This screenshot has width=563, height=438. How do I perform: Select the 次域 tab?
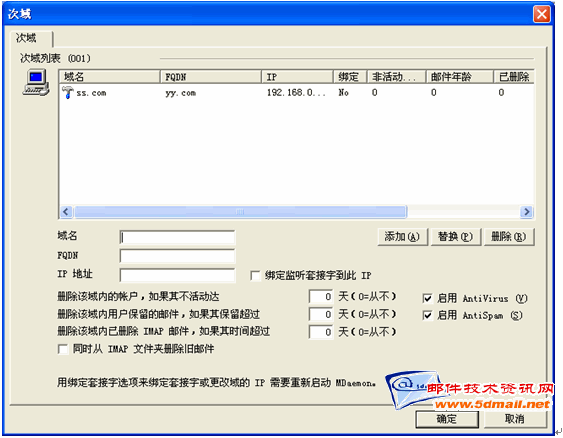click(27, 38)
